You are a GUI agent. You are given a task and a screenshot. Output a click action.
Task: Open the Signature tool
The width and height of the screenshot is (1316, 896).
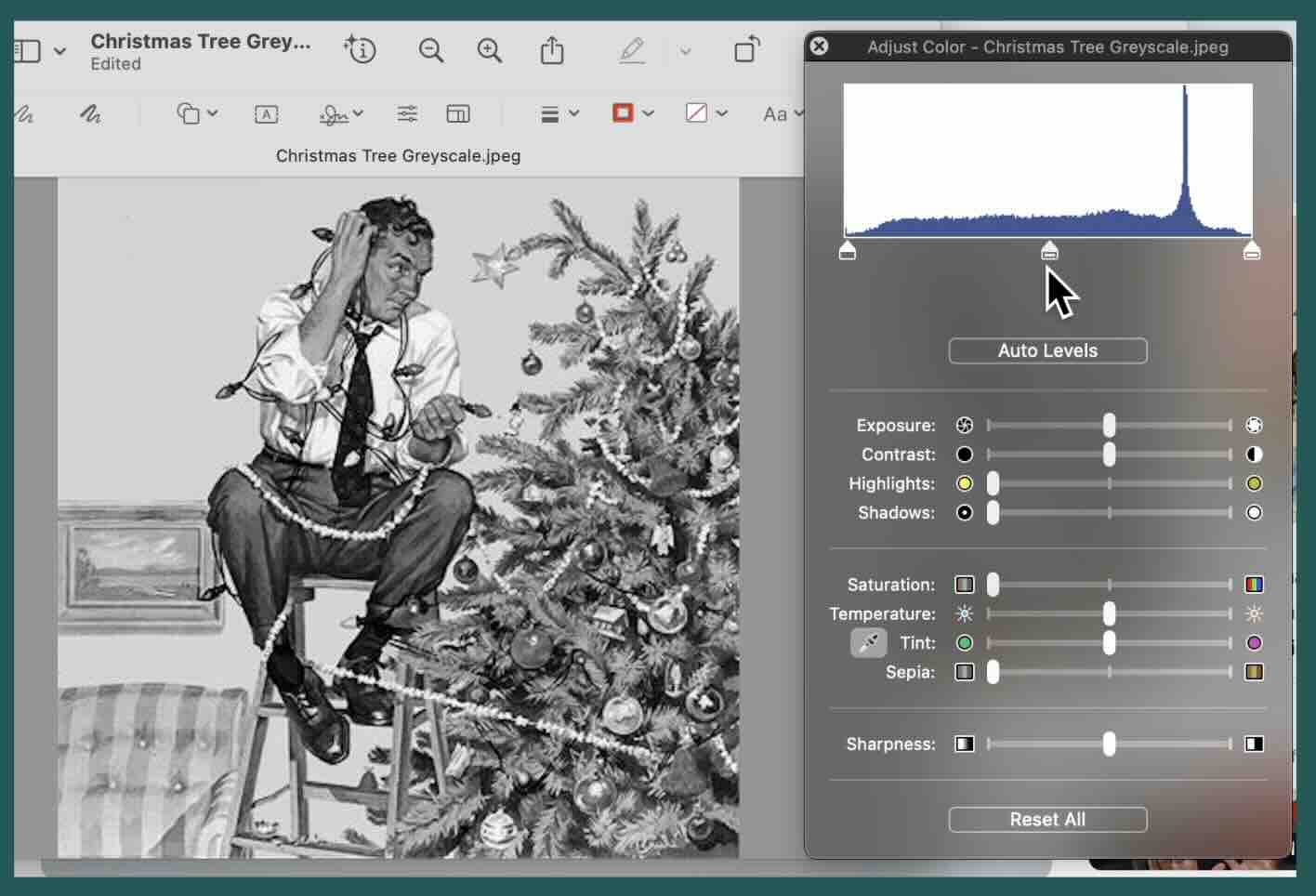pyautogui.click(x=336, y=113)
